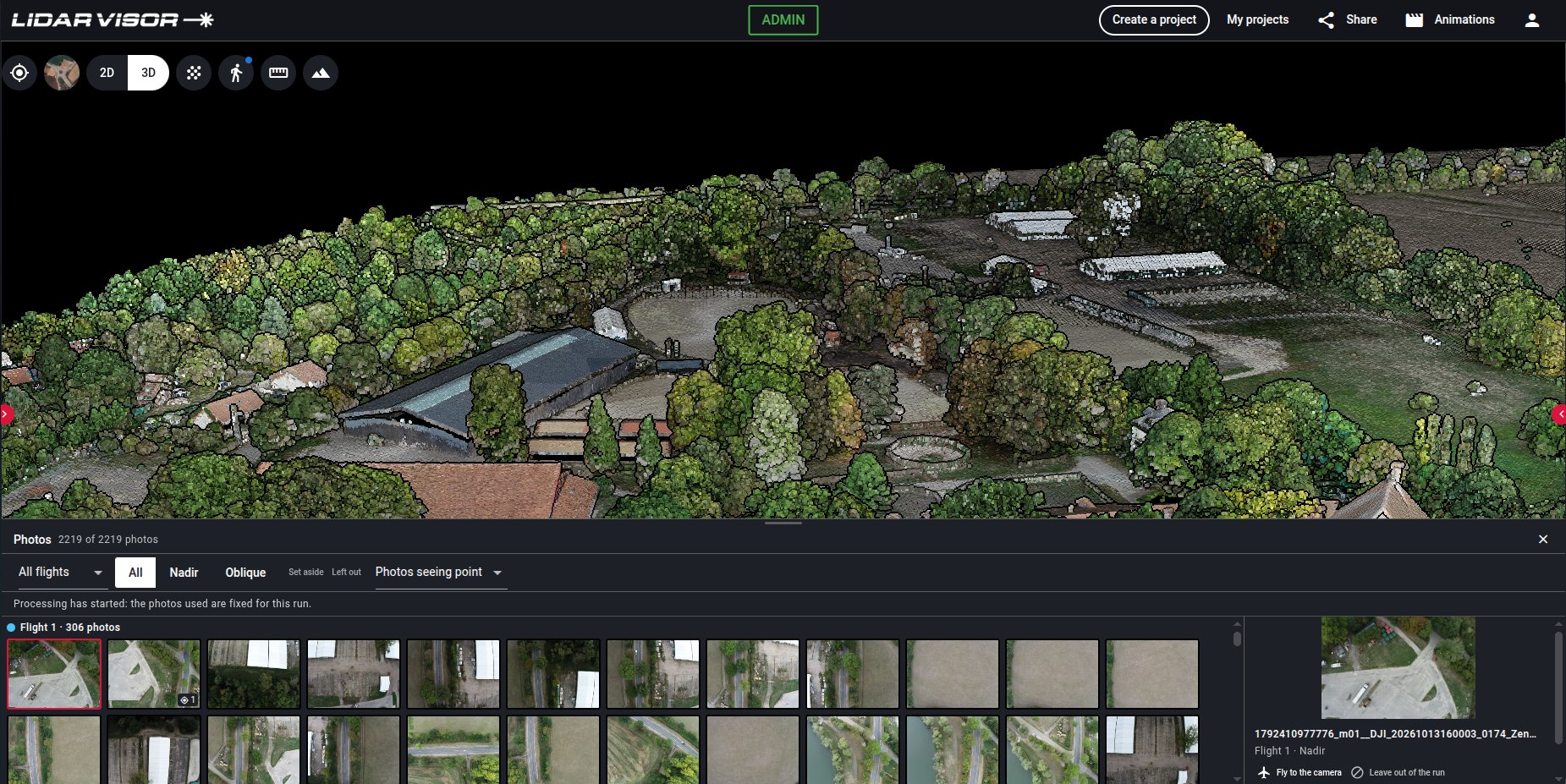Image resolution: width=1566 pixels, height=784 pixels.
Task: Click the ADMIN button
Action: [x=783, y=20]
